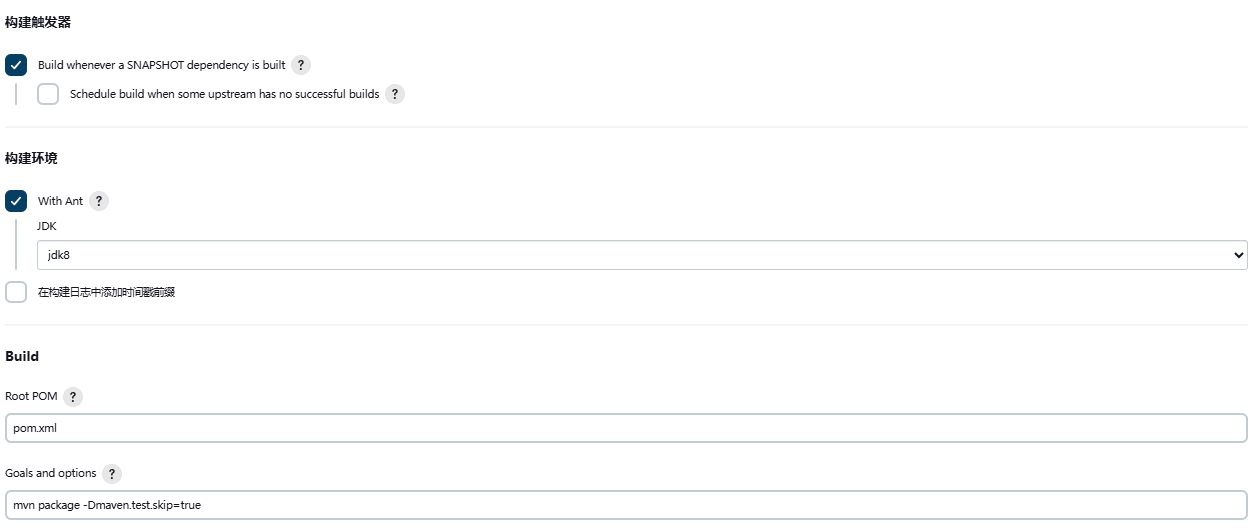Enable timestamp prefix in build log checkbox

(x=16, y=292)
